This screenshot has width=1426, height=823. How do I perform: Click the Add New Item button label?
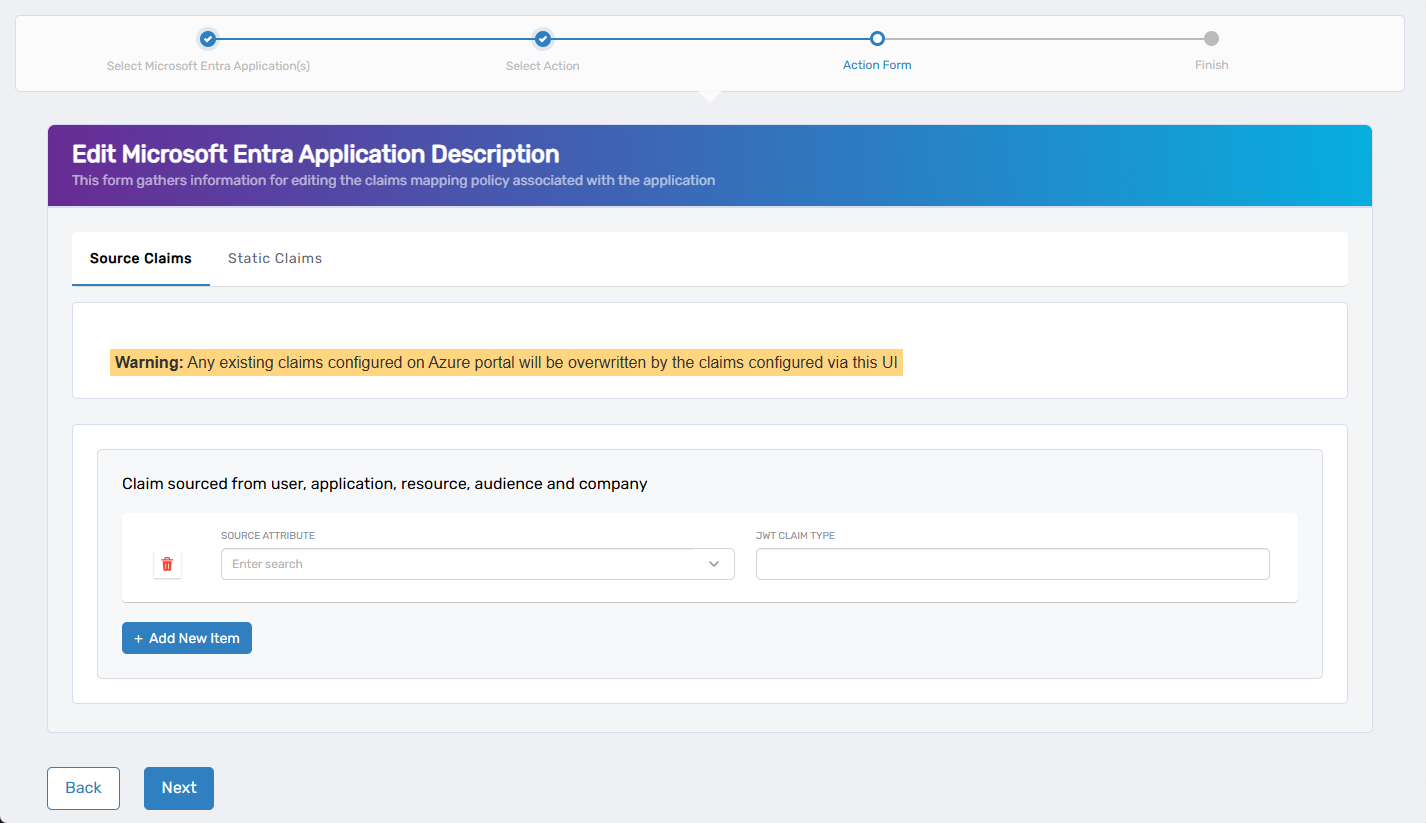click(x=194, y=638)
